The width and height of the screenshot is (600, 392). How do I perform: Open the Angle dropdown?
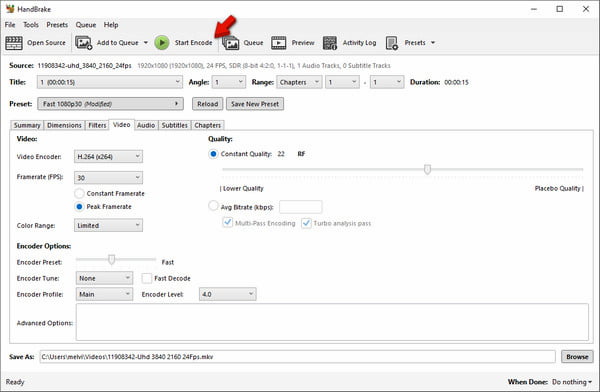(228, 82)
